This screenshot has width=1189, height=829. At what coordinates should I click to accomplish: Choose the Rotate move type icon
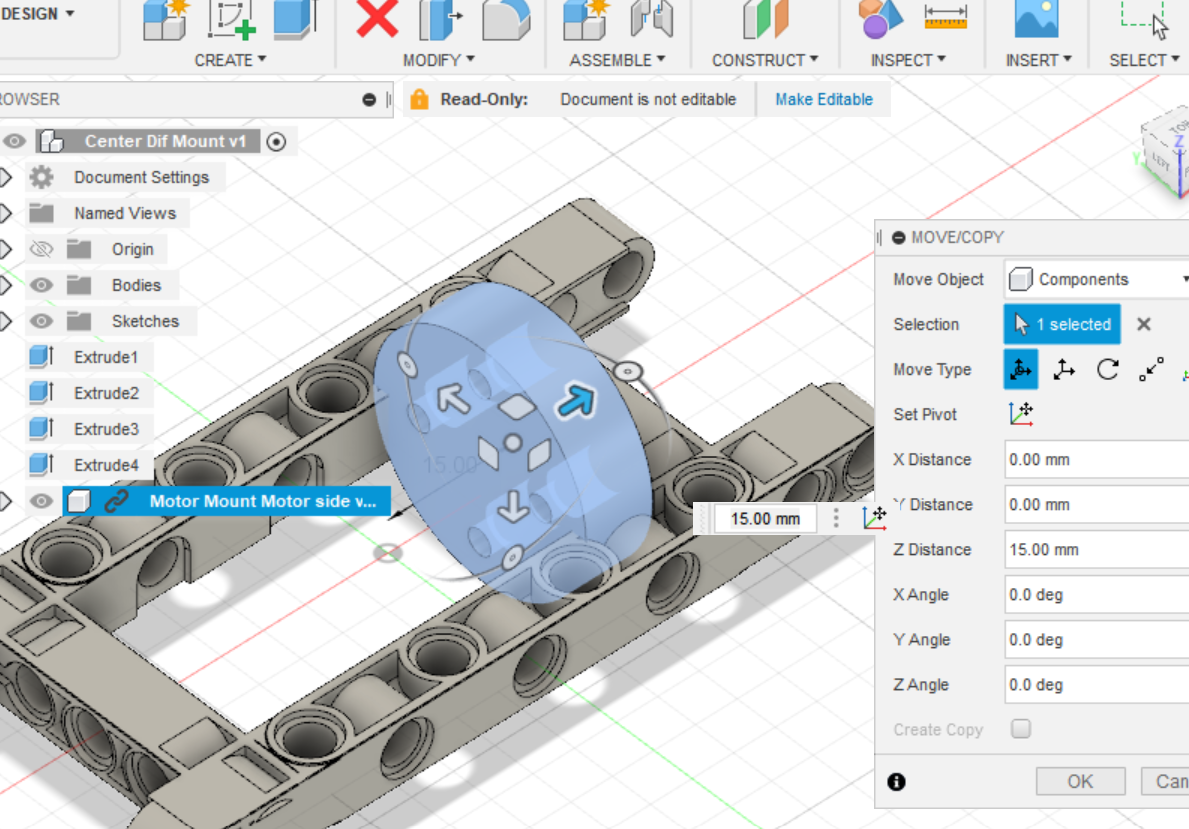[x=1108, y=369]
